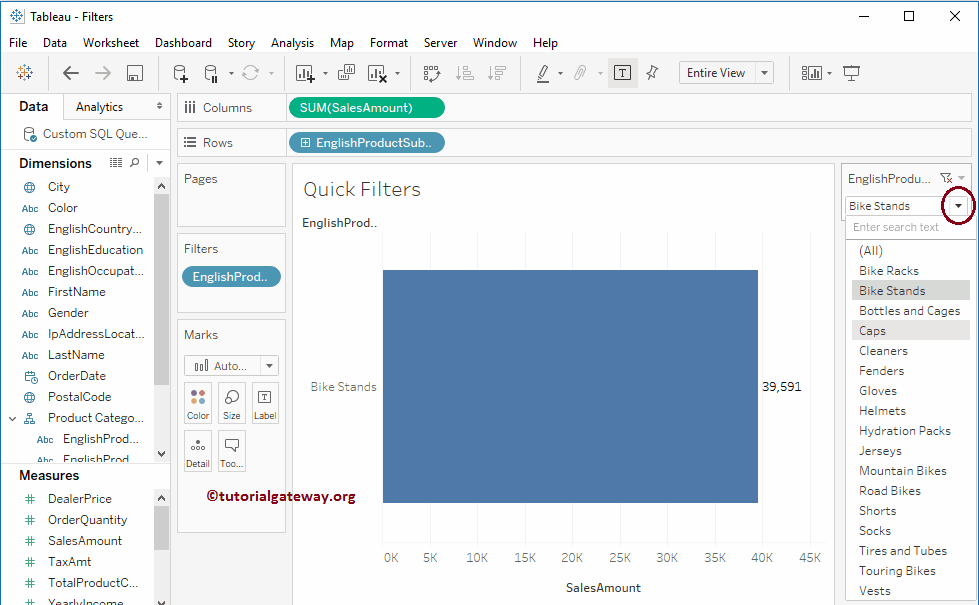Open the Analysis menu
The width and height of the screenshot is (979, 605).
pyautogui.click(x=292, y=42)
